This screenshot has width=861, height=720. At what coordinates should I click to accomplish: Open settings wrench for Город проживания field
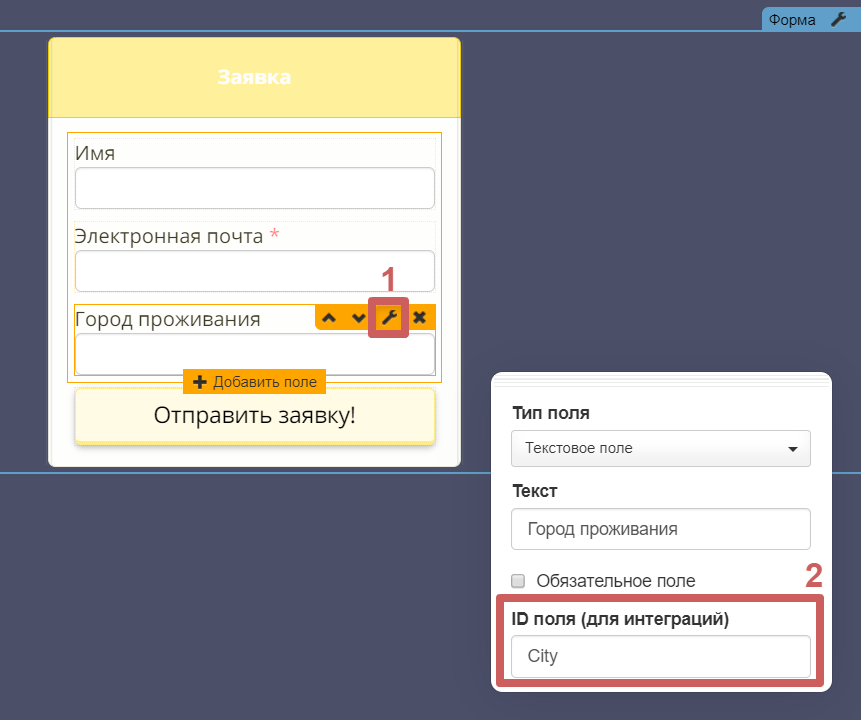coord(389,318)
